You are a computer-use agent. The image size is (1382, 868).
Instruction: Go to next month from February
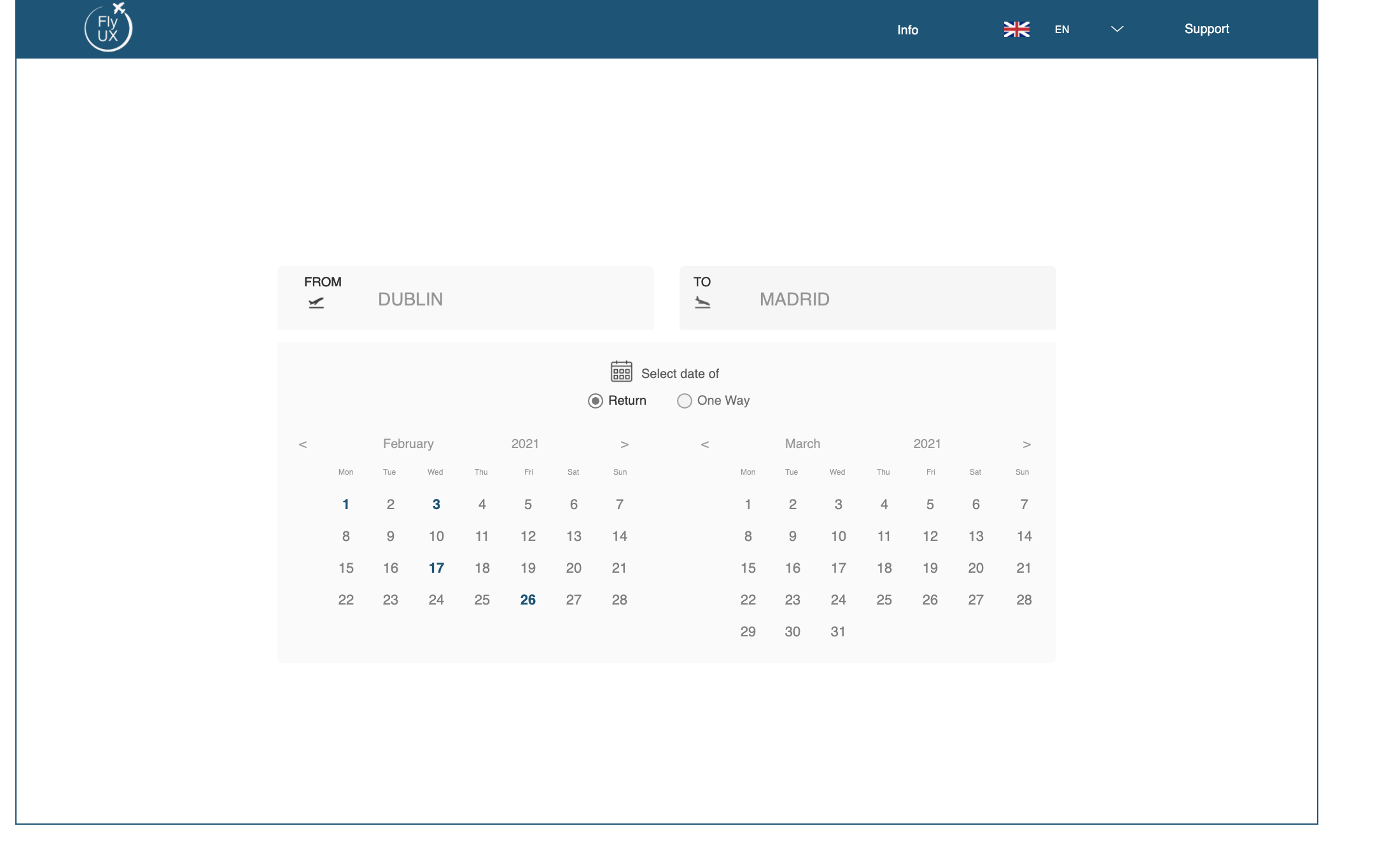pyautogui.click(x=625, y=444)
